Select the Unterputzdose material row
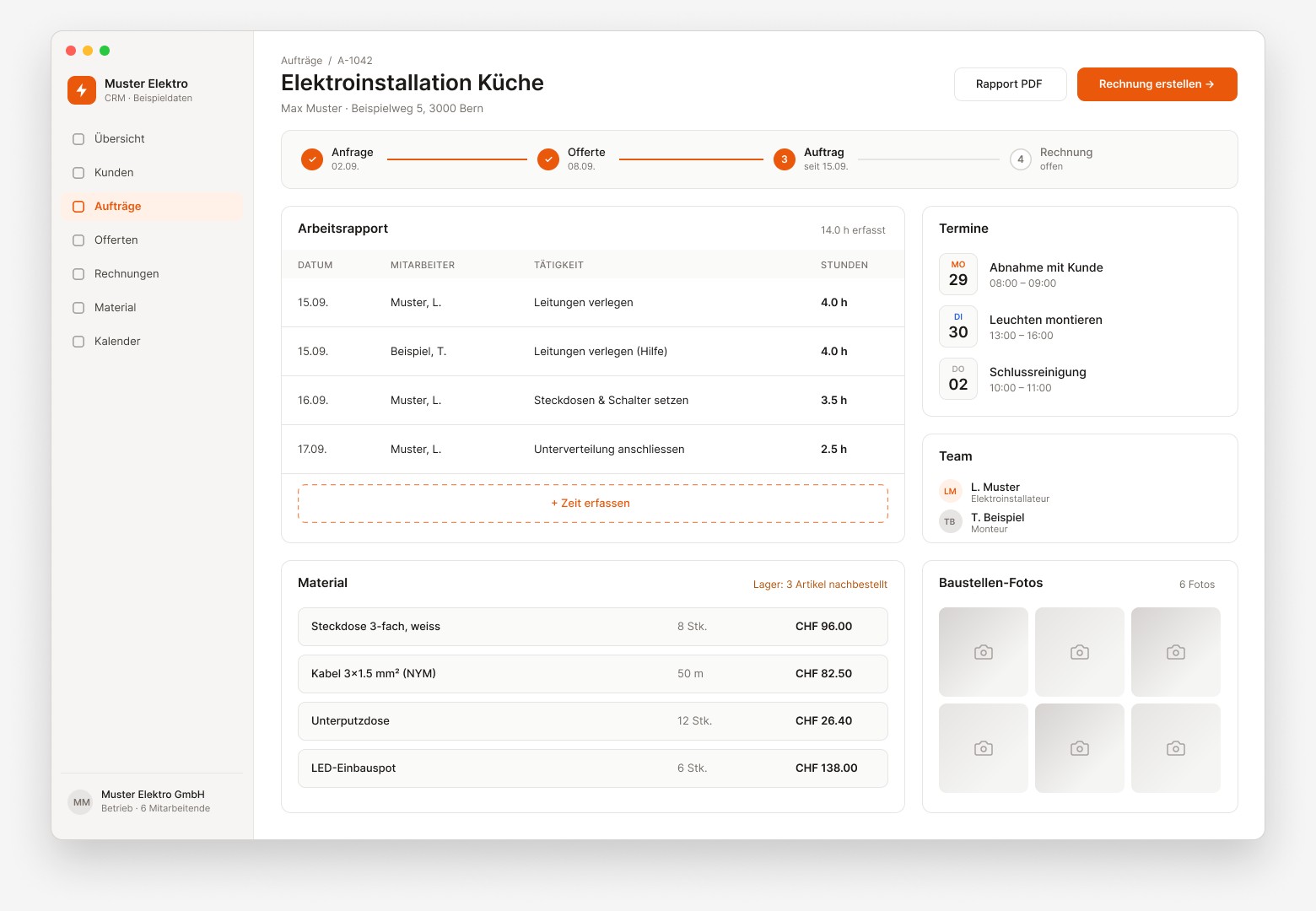The image size is (1316, 911). point(592,721)
